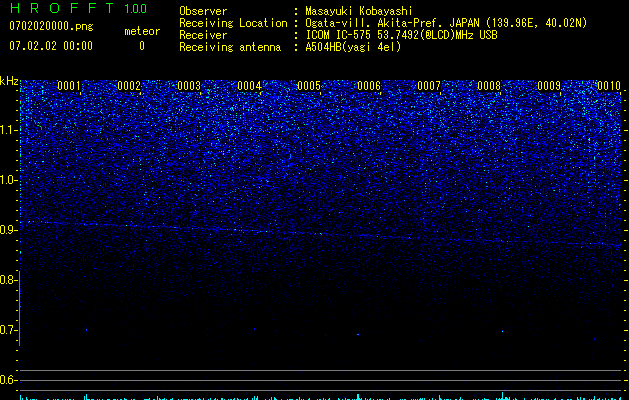Click time marker 0007

tap(429, 86)
